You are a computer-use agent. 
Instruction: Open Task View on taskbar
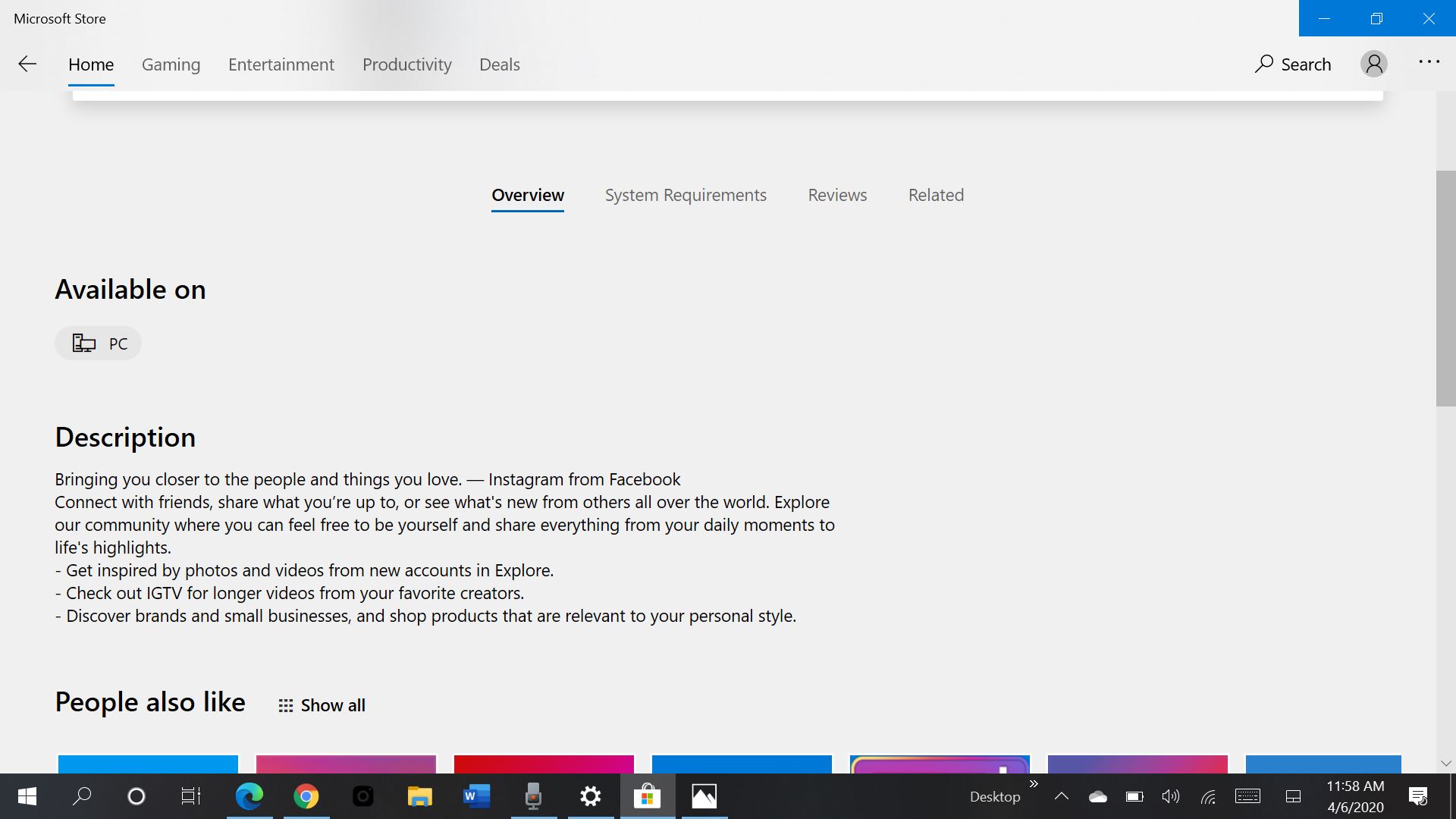pyautogui.click(x=191, y=796)
